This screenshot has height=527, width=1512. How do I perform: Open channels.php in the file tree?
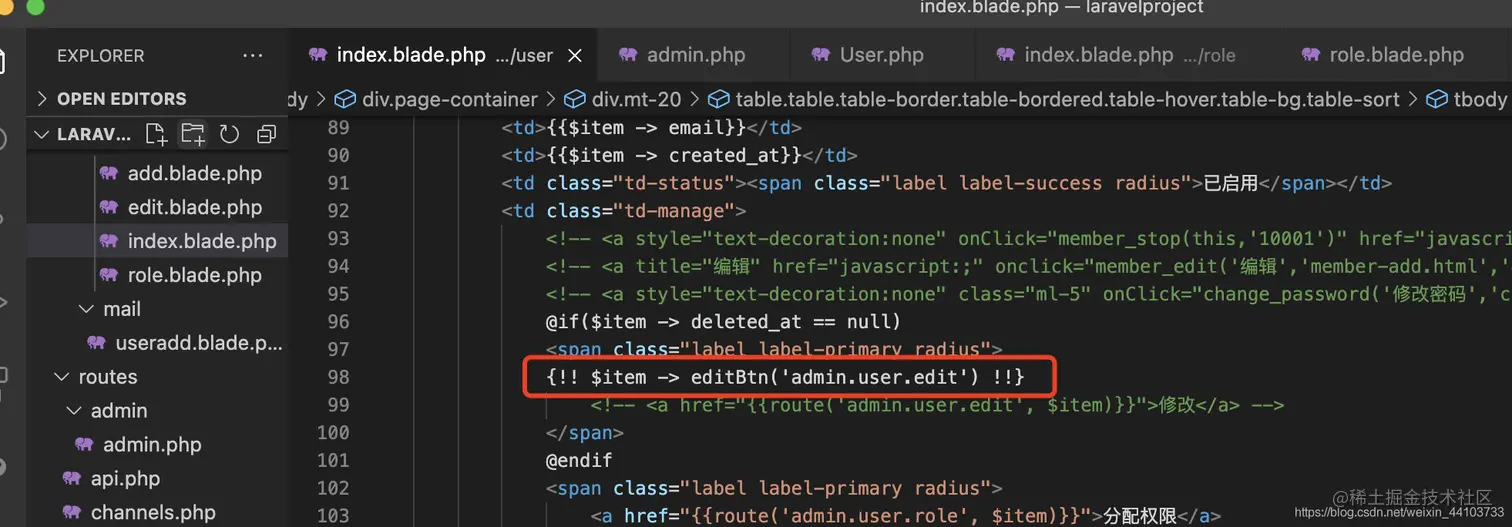click(x=152, y=513)
